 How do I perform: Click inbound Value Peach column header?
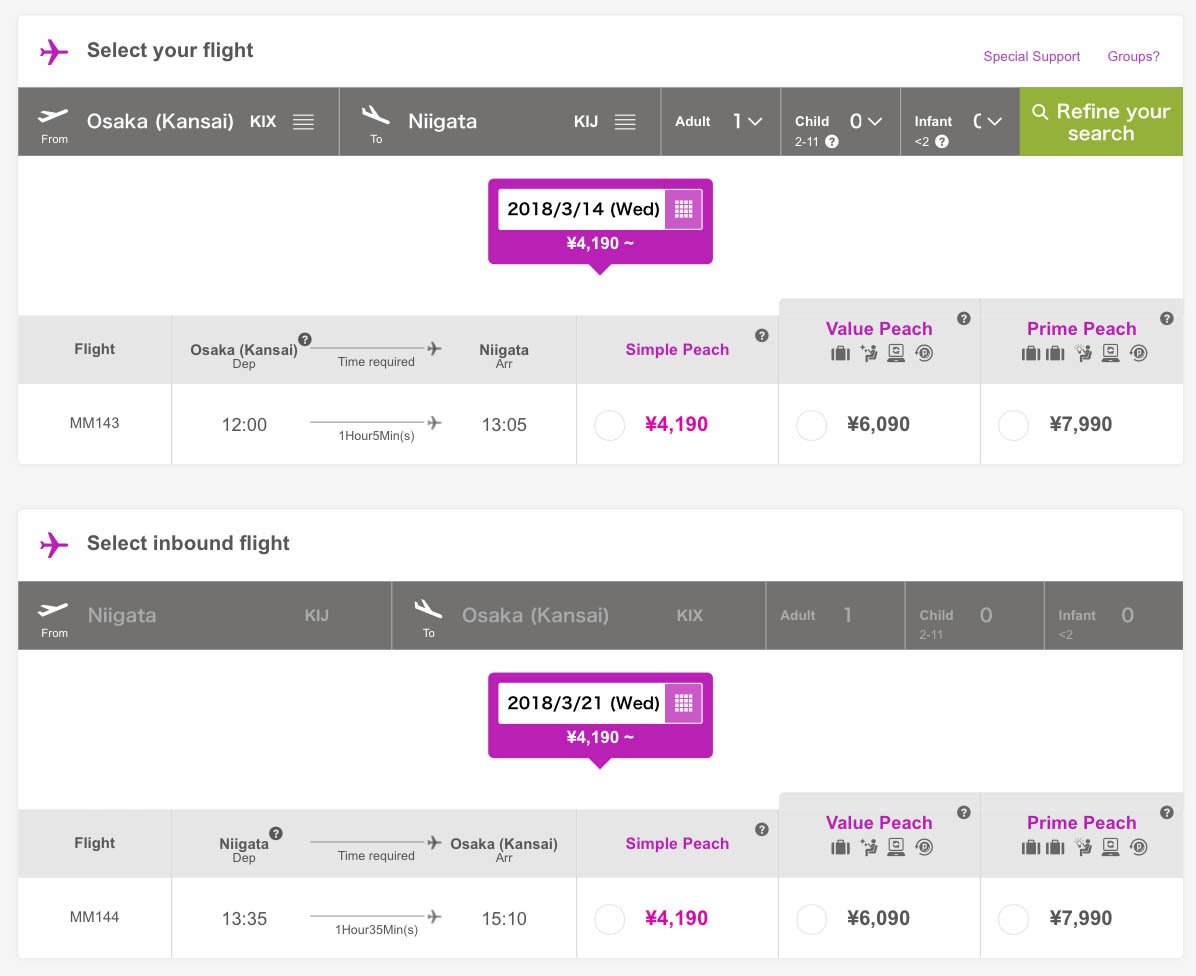click(x=879, y=823)
